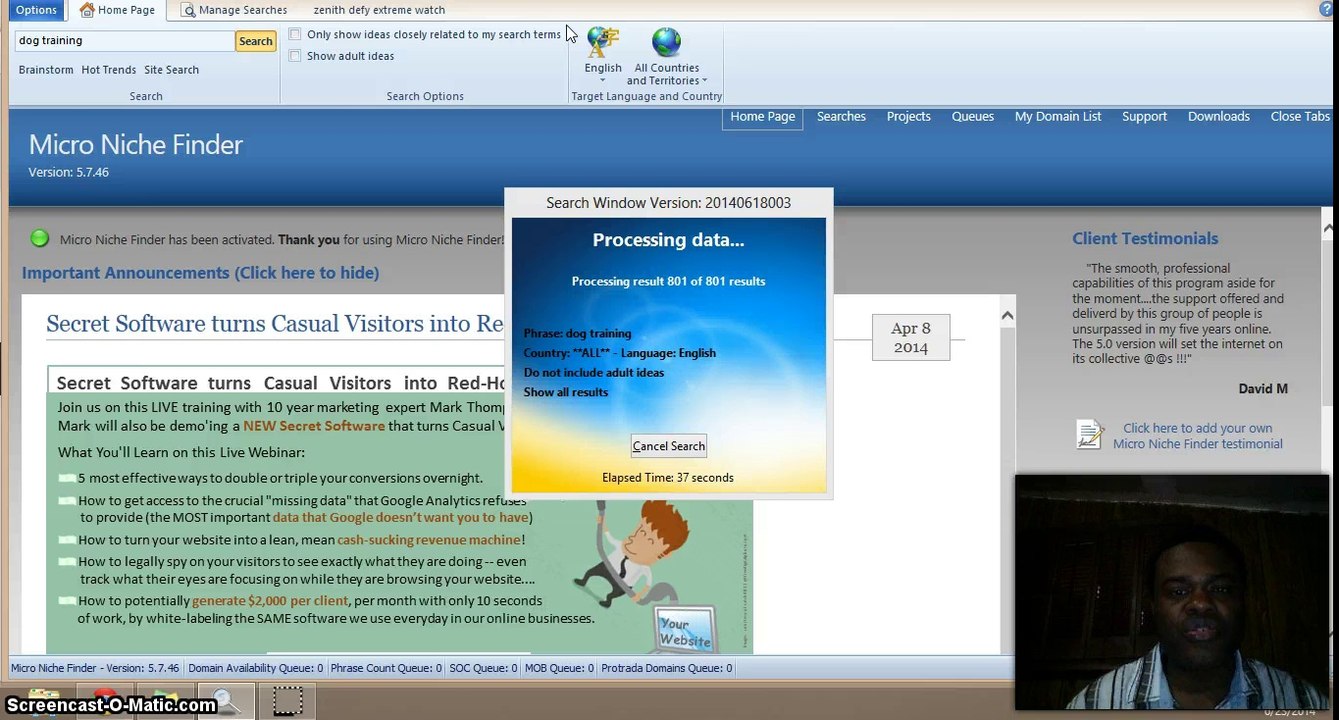Click the Phrase Count Queue status entry
This screenshot has height=720, width=1339.
[x=385, y=668]
